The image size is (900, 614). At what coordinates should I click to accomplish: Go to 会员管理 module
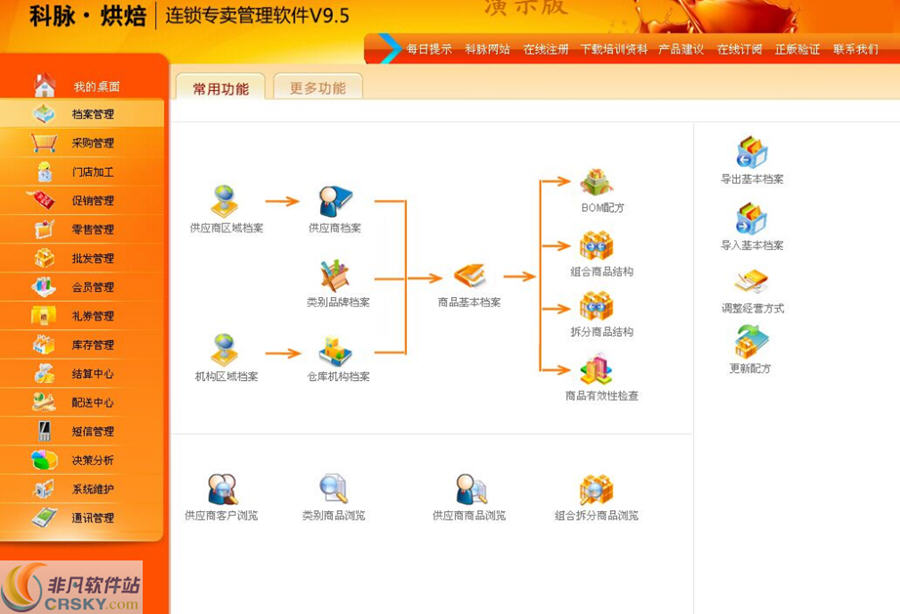82,287
